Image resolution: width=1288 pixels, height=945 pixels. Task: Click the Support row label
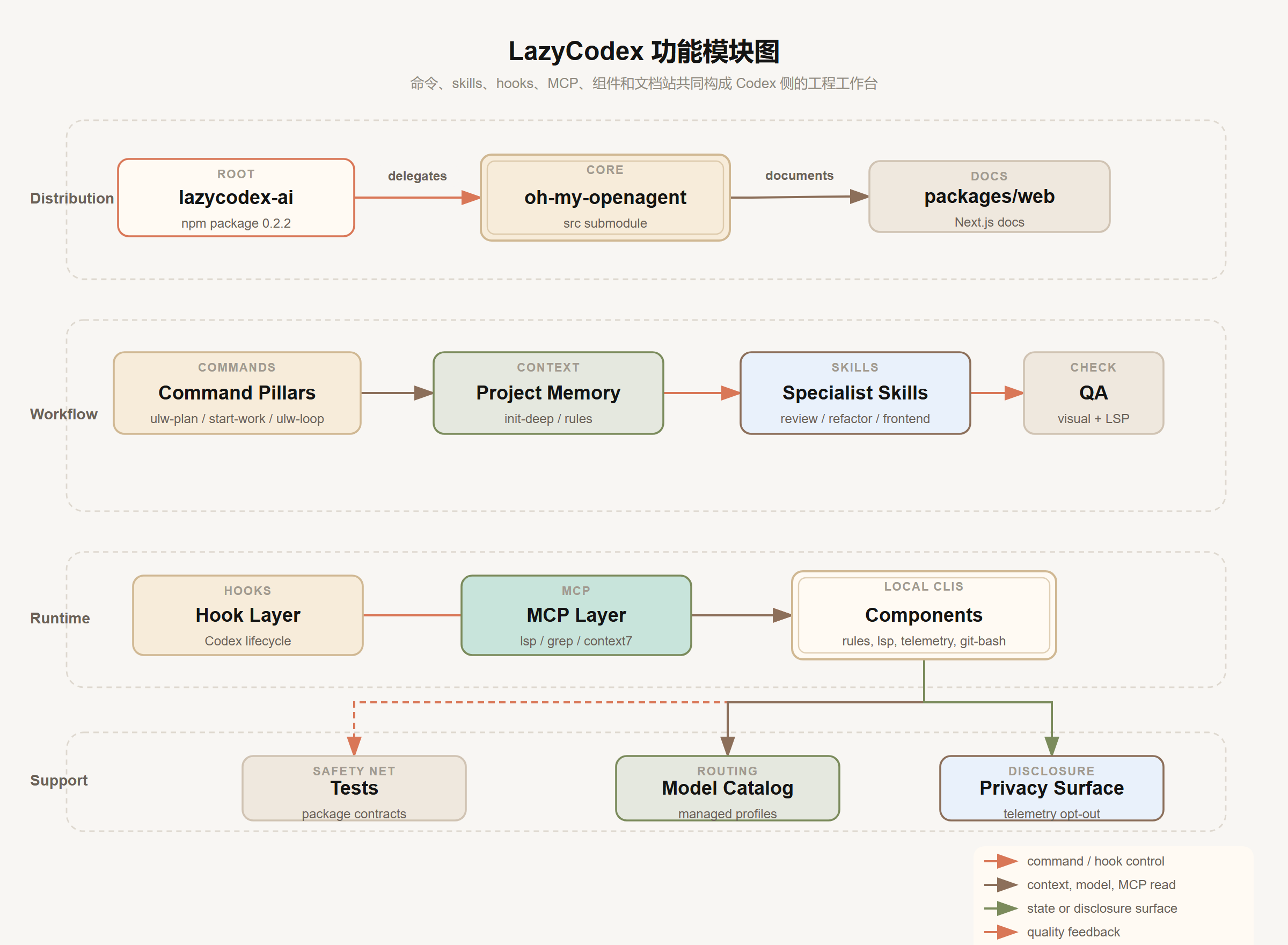tap(59, 780)
